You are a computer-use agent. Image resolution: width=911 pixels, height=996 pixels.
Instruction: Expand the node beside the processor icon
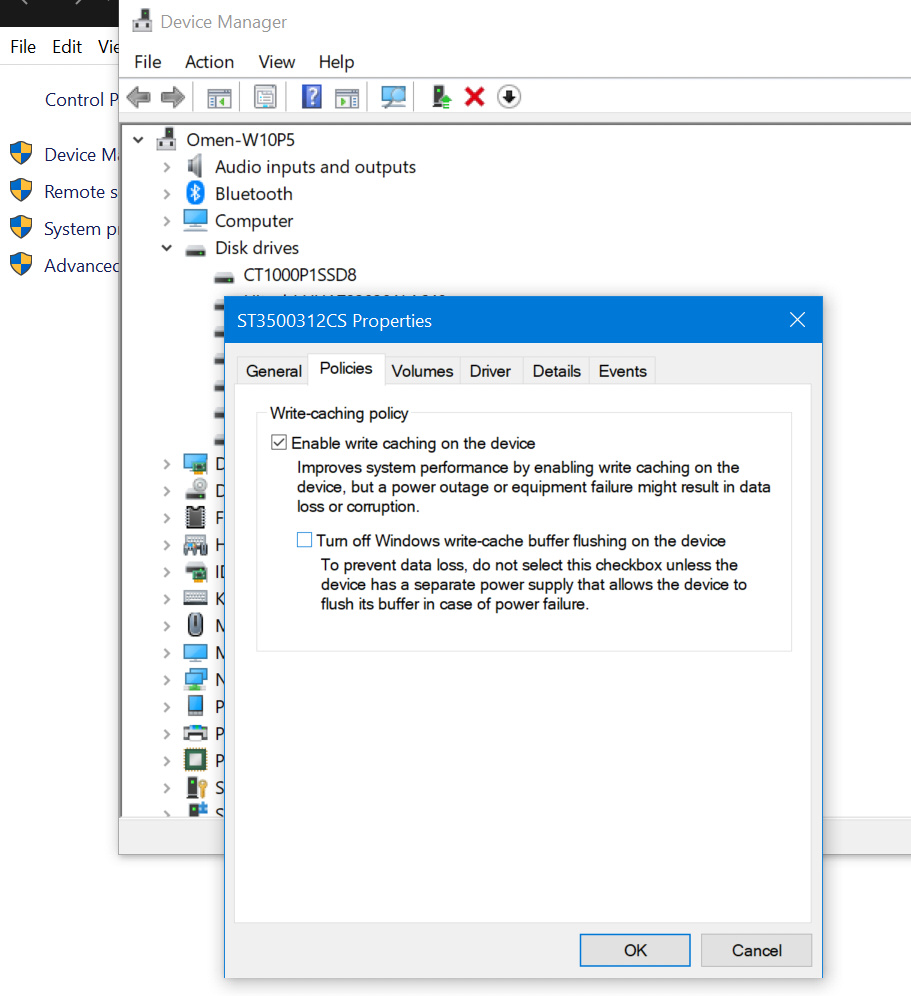click(166, 761)
